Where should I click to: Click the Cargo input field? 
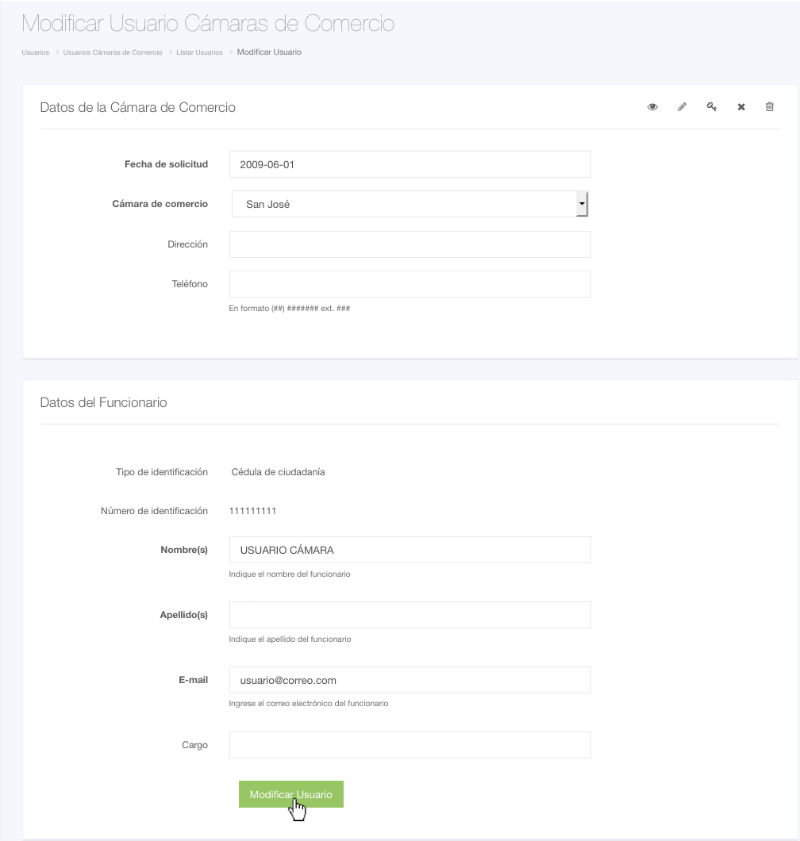point(410,745)
